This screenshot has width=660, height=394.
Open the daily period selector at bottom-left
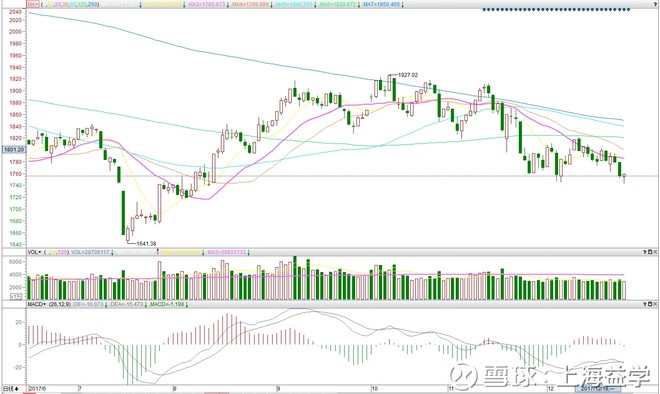[11, 388]
